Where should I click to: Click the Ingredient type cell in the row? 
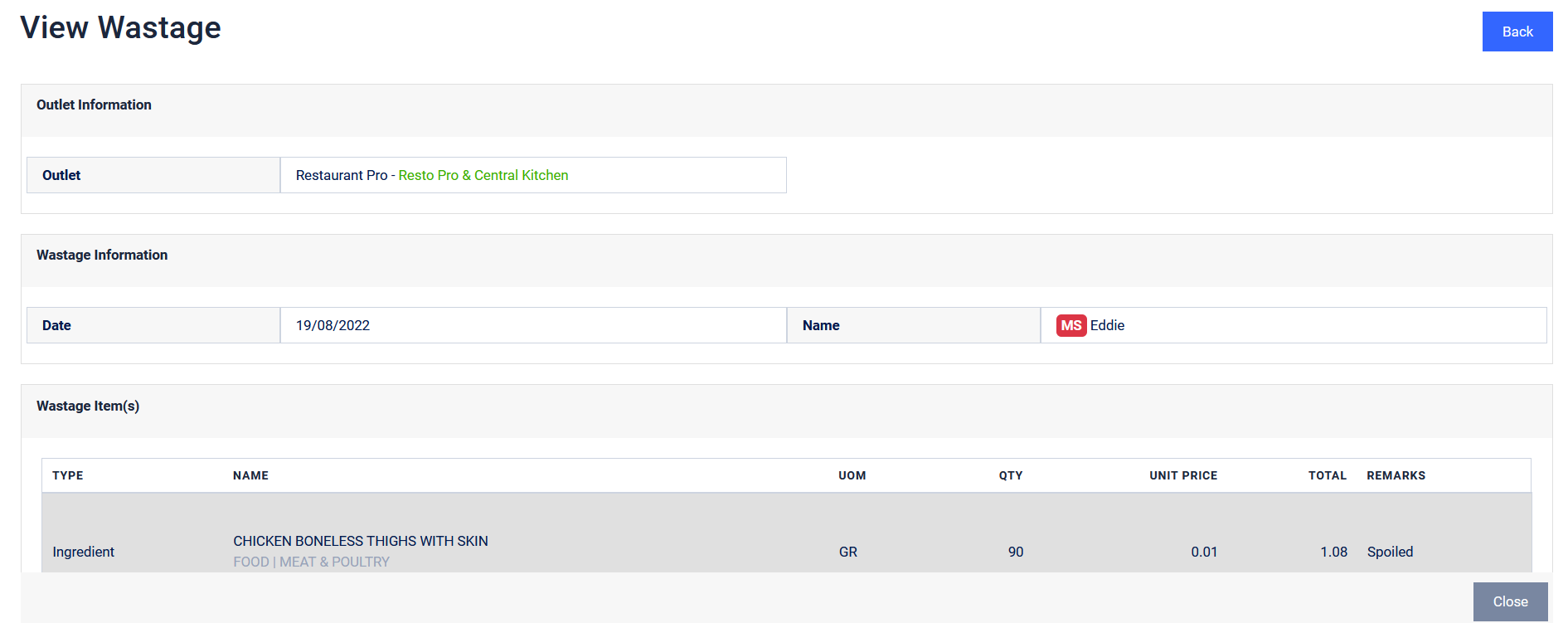click(x=84, y=551)
